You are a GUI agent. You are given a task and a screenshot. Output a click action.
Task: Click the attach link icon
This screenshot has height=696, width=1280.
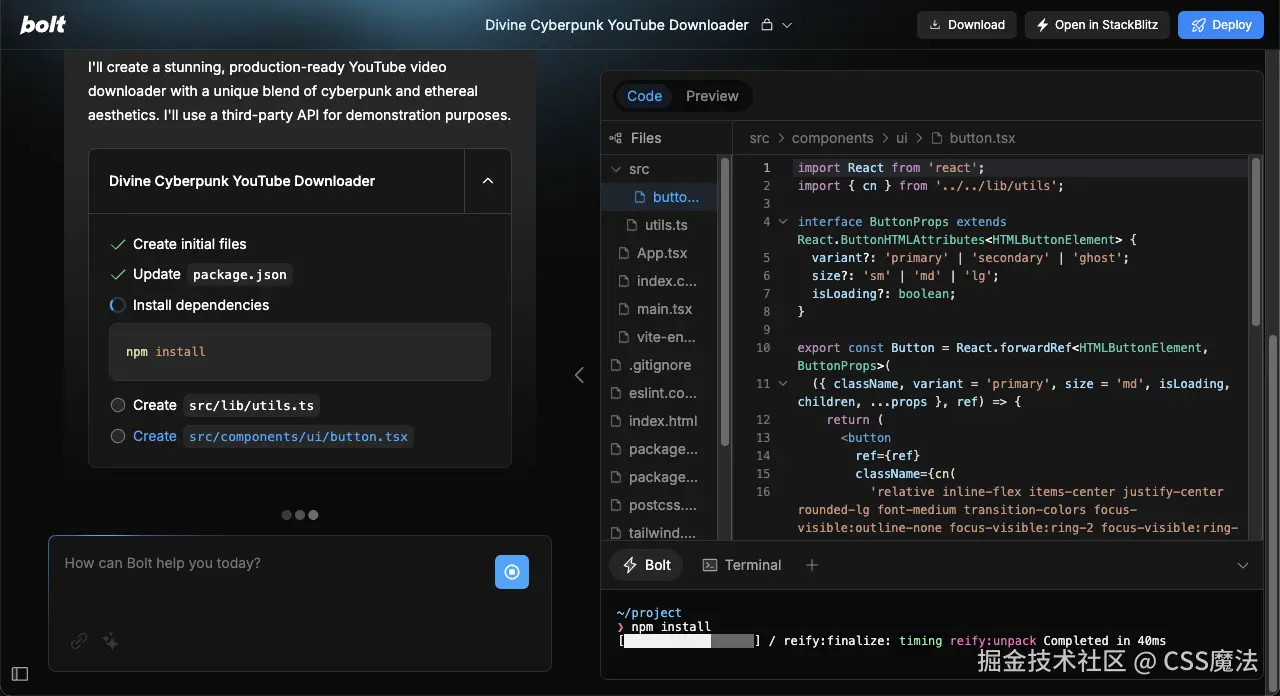(x=79, y=642)
